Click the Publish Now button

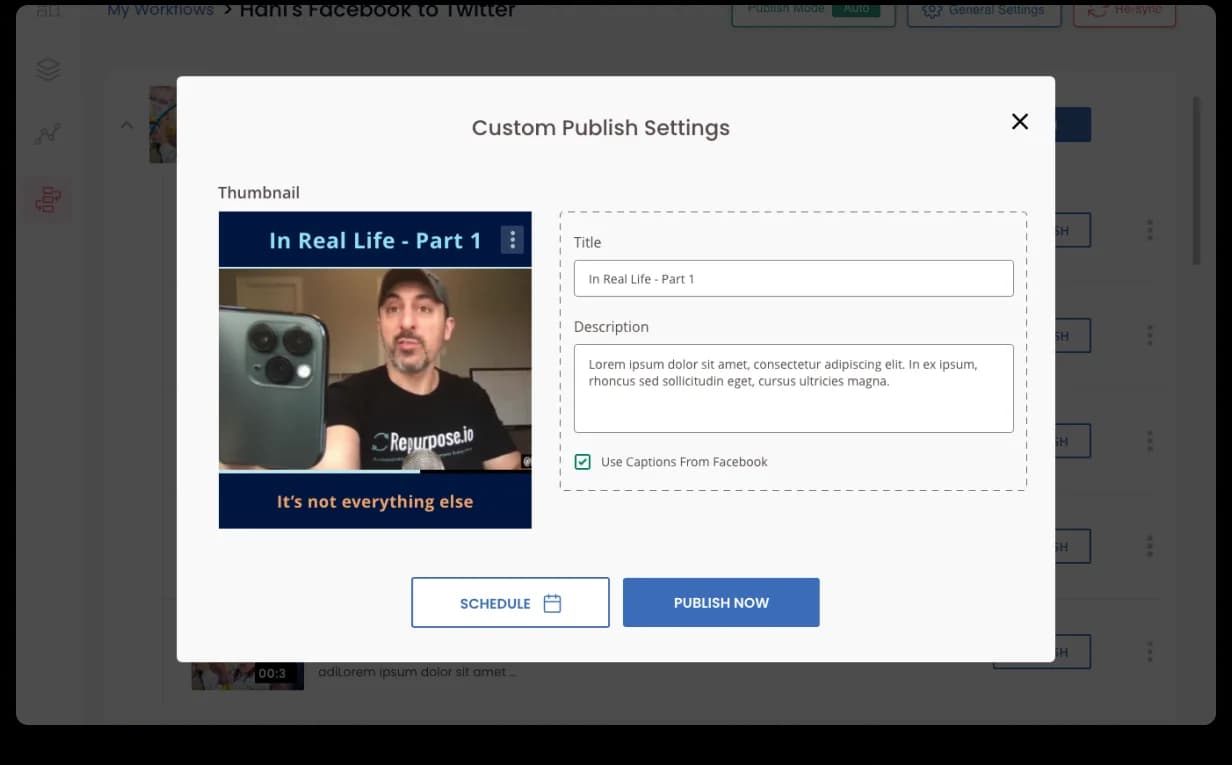[721, 602]
